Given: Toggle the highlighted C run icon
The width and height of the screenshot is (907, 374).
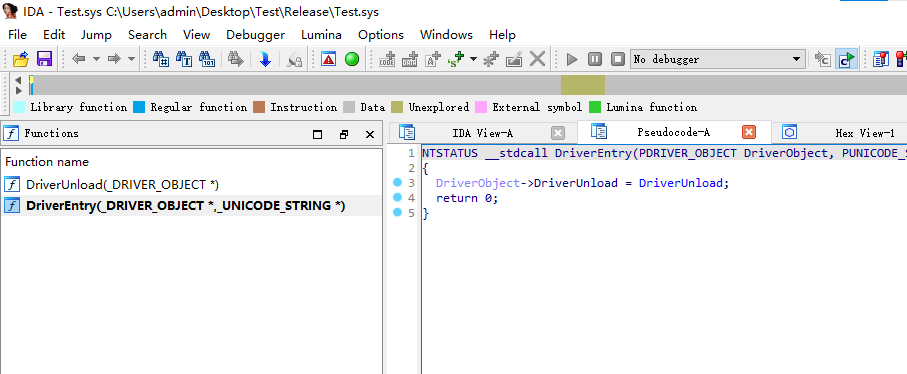Looking at the screenshot, I should [846, 59].
